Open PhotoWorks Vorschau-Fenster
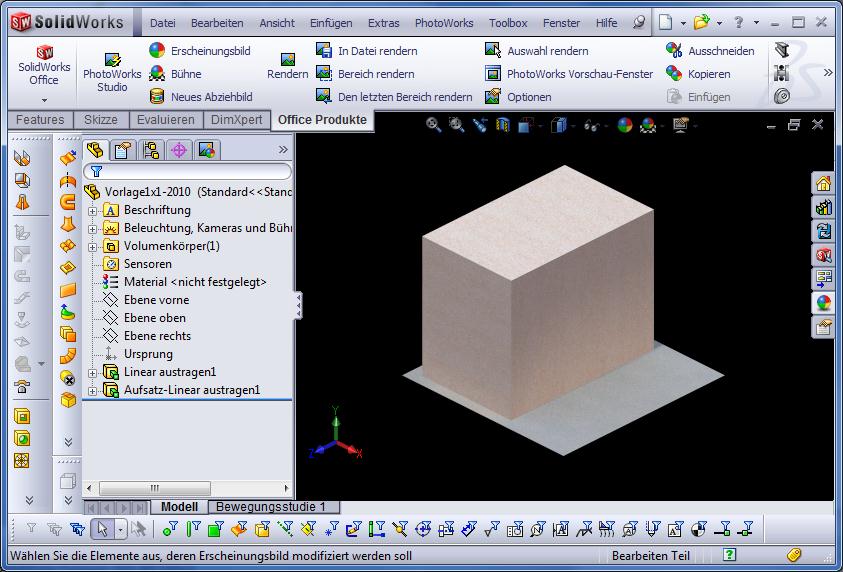Viewport: 843px width, 572px height. point(493,73)
